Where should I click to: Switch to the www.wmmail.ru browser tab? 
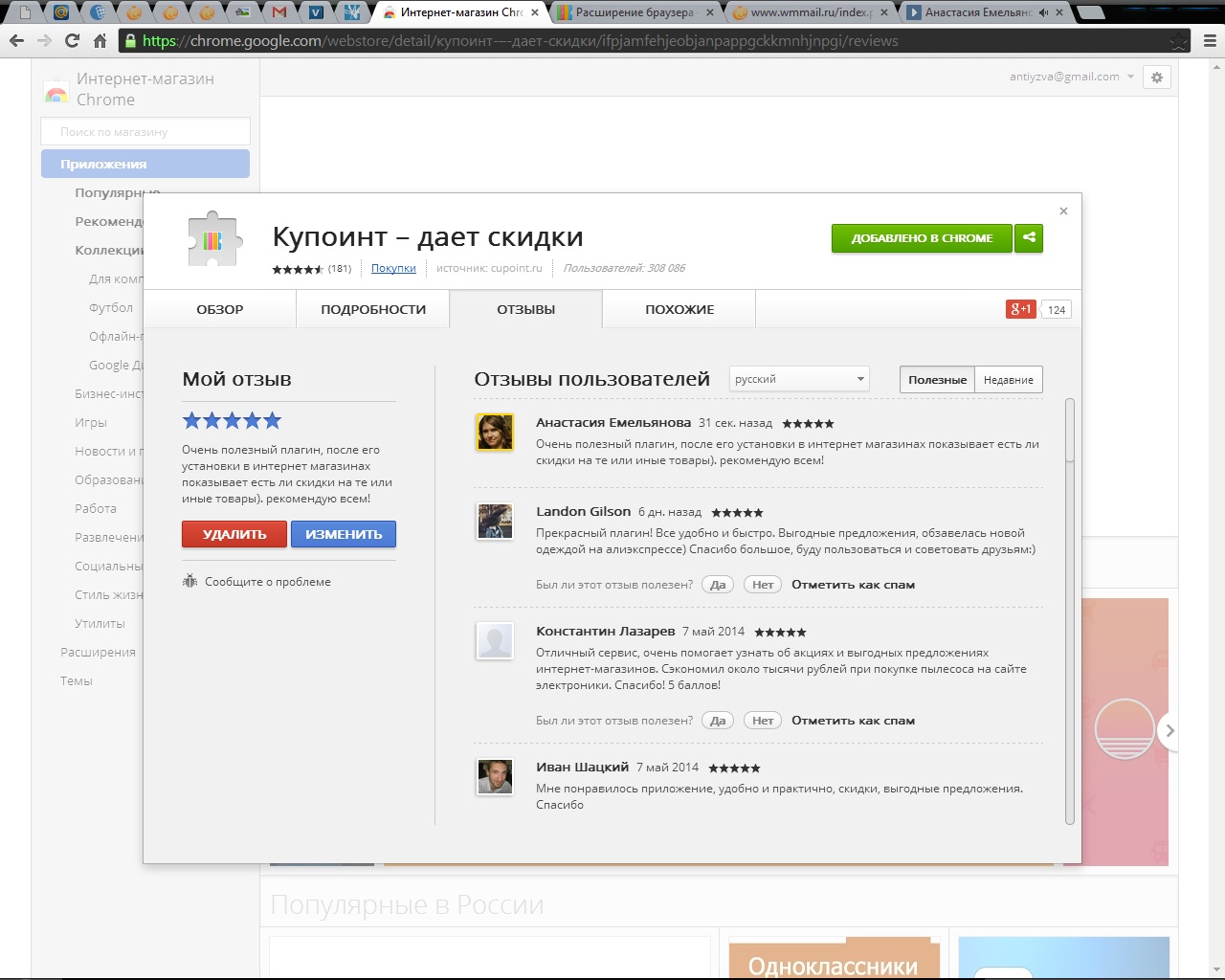(810, 12)
